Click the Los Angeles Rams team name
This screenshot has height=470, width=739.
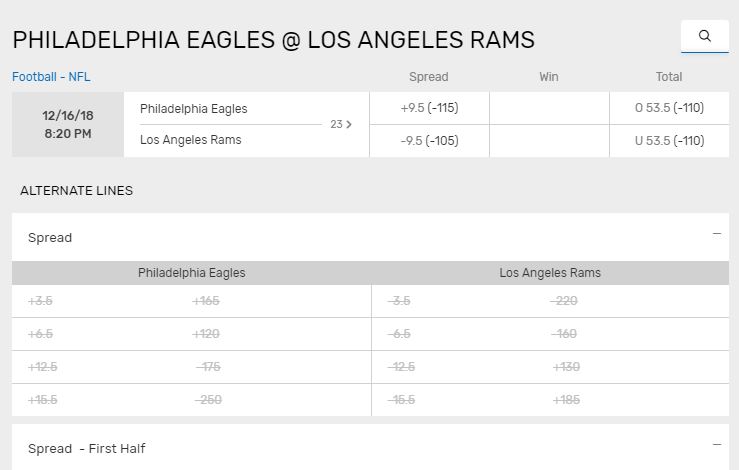(x=190, y=140)
